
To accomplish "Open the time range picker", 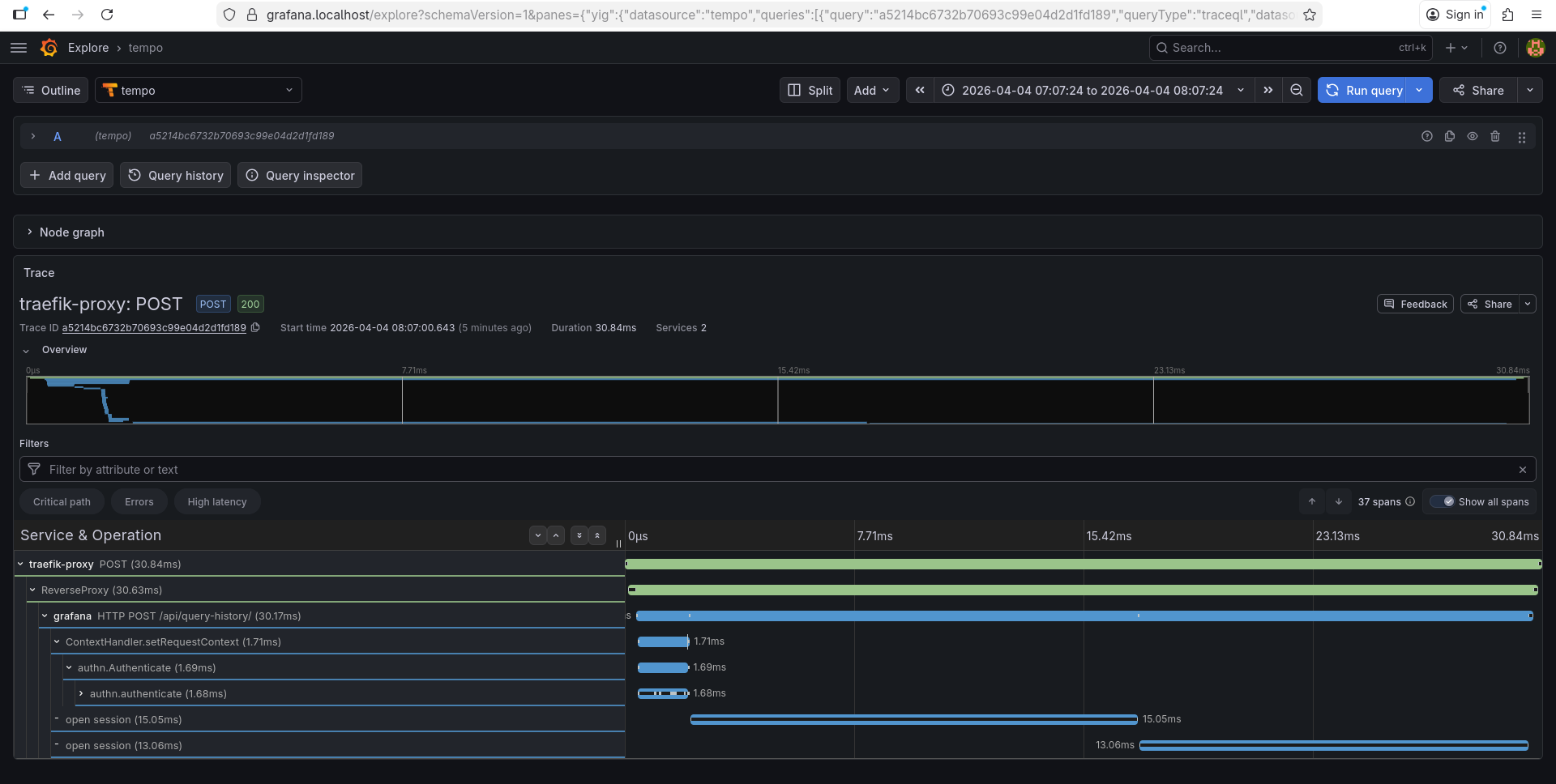I will [x=1093, y=90].
